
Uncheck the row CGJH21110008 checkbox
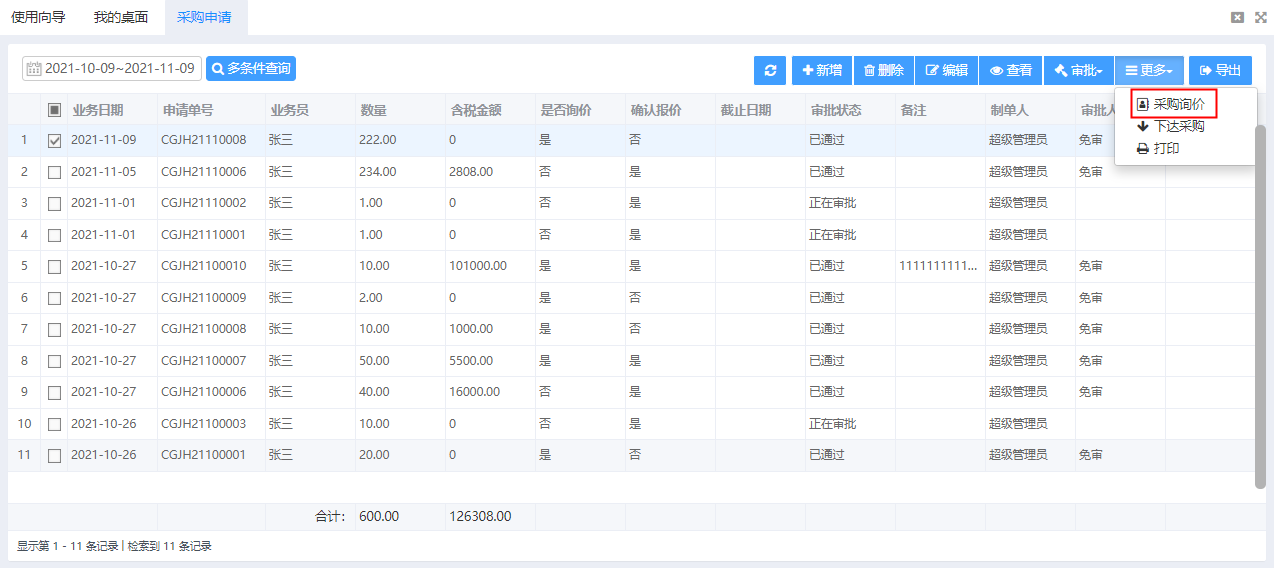[55, 141]
